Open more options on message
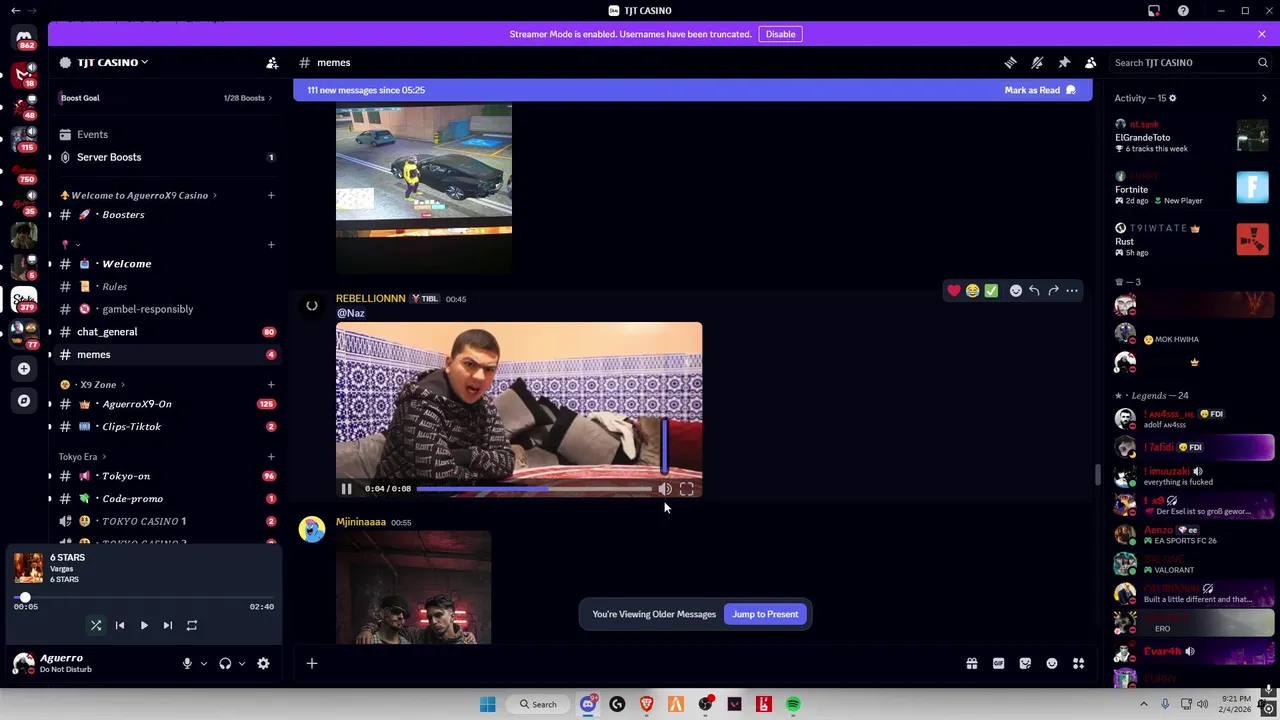This screenshot has width=1280, height=720. click(1072, 291)
